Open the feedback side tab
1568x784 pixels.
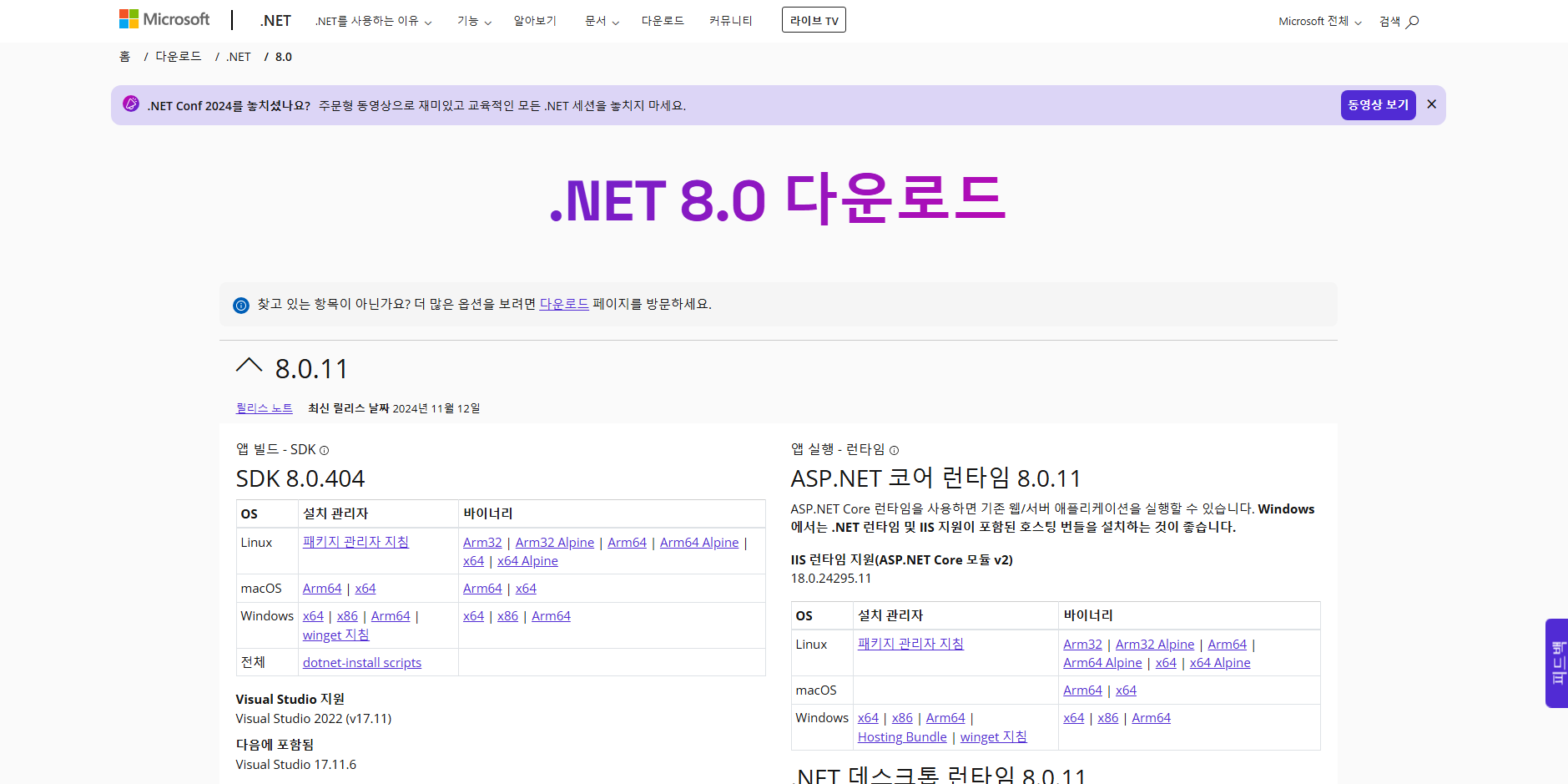coord(1557,663)
